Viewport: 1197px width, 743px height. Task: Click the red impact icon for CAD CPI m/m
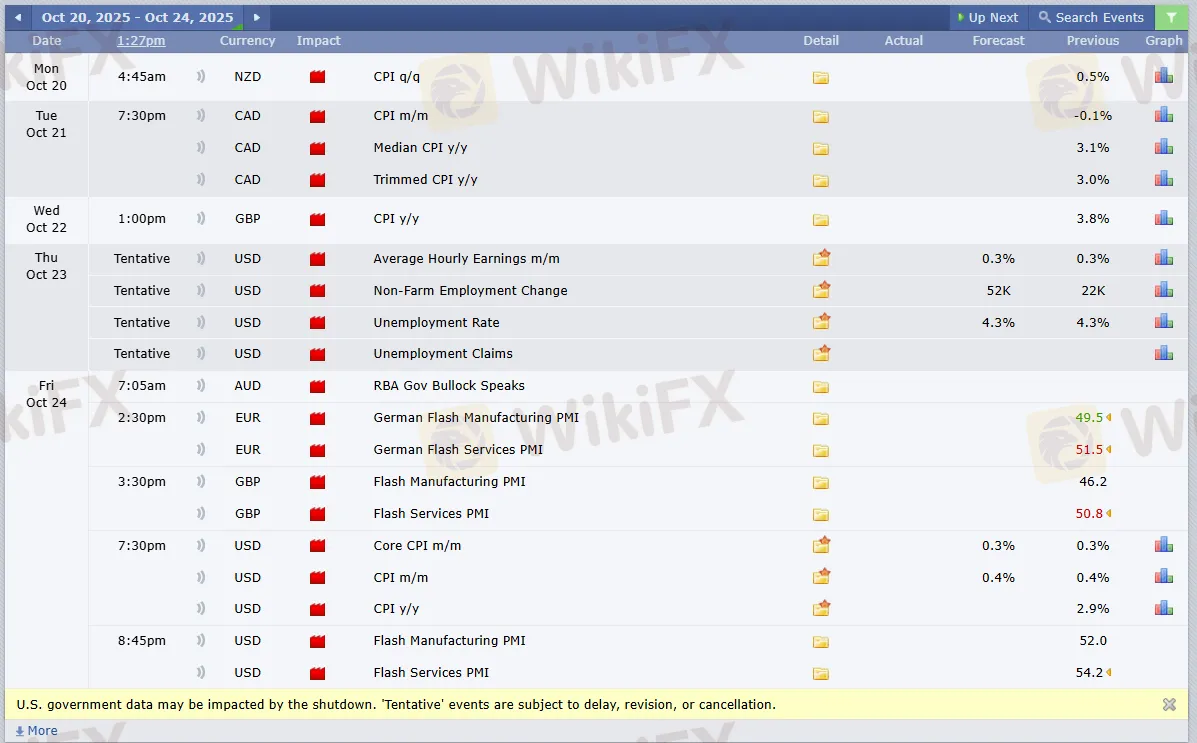tap(317, 117)
